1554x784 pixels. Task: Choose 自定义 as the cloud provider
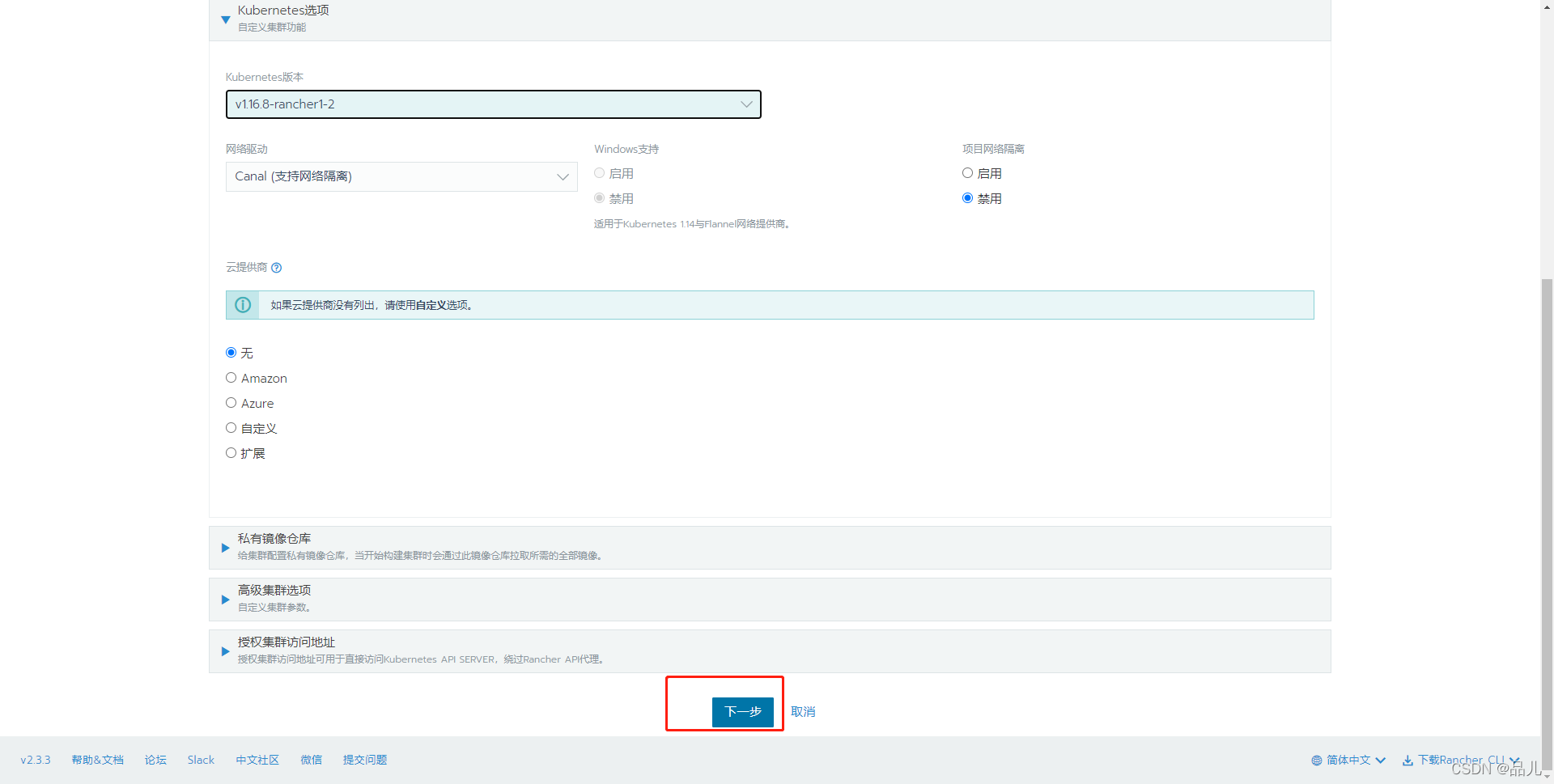(231, 428)
